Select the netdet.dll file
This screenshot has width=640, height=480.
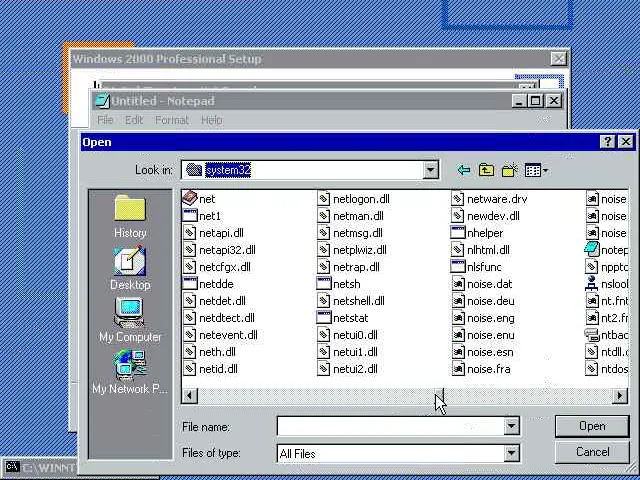214,301
